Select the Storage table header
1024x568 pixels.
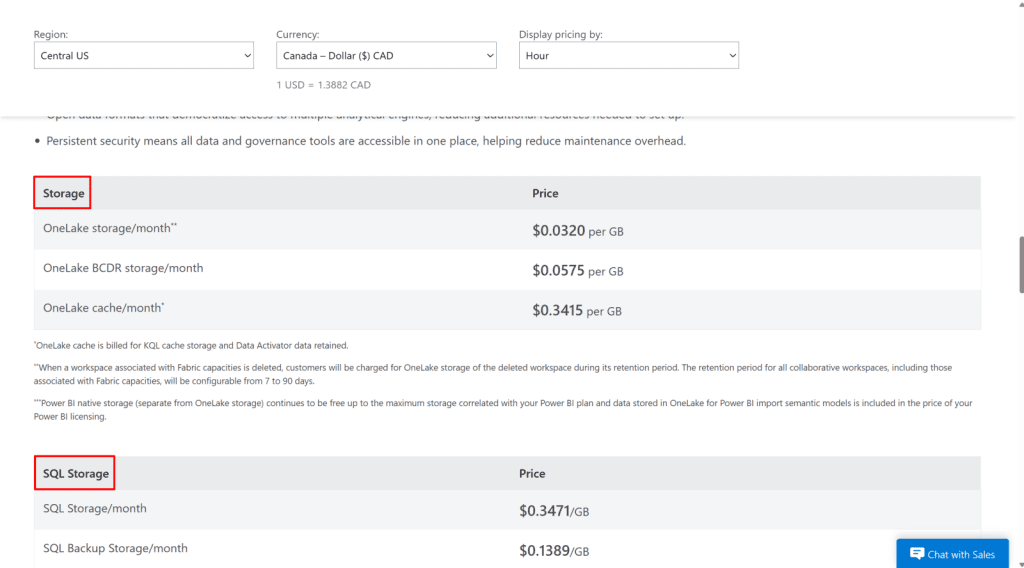point(63,193)
